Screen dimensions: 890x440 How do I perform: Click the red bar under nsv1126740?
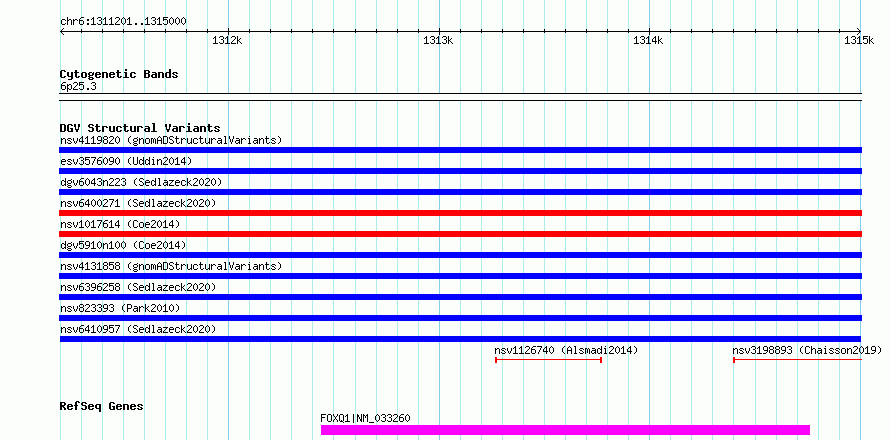point(548,360)
